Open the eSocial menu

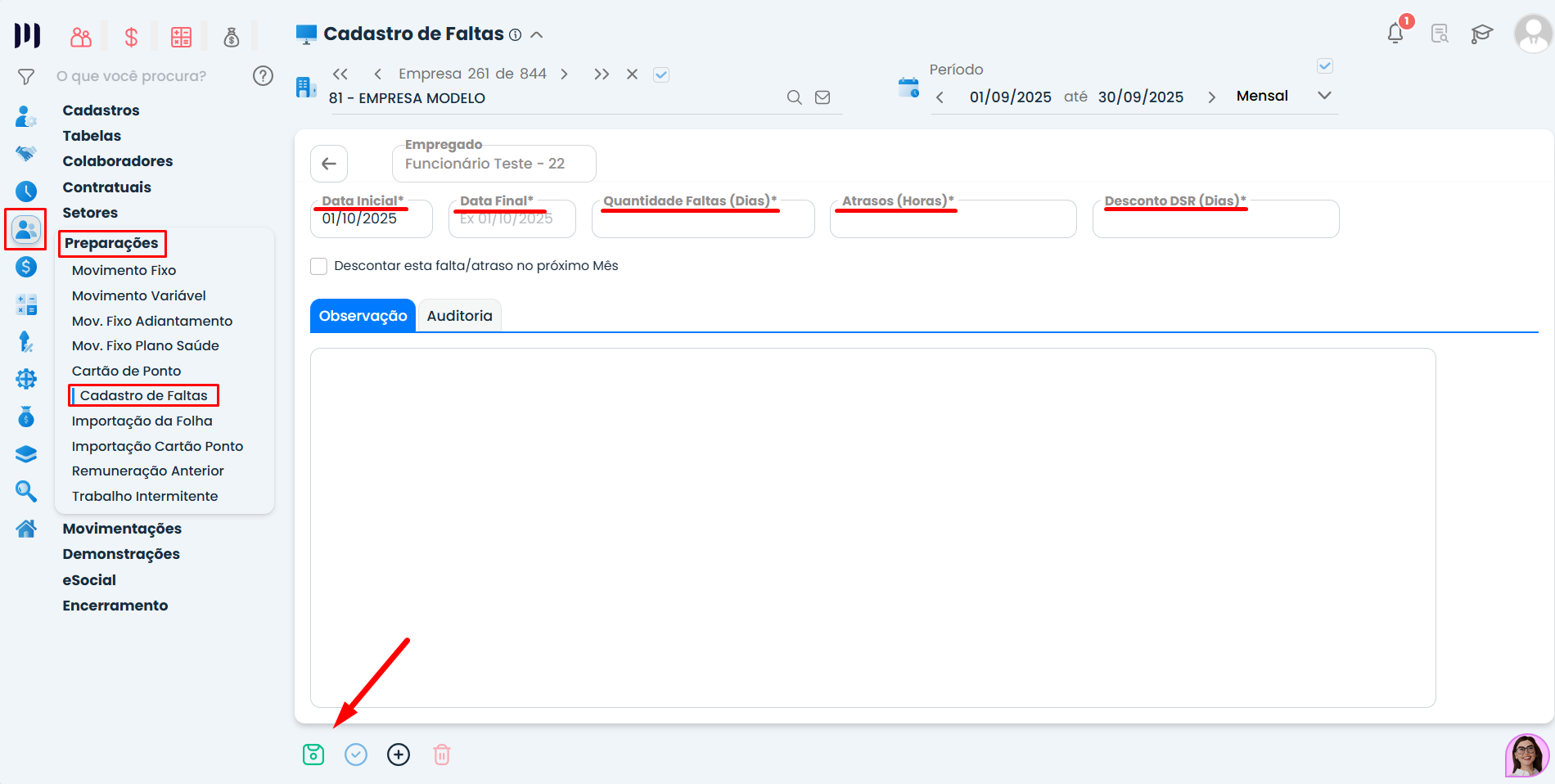(89, 580)
